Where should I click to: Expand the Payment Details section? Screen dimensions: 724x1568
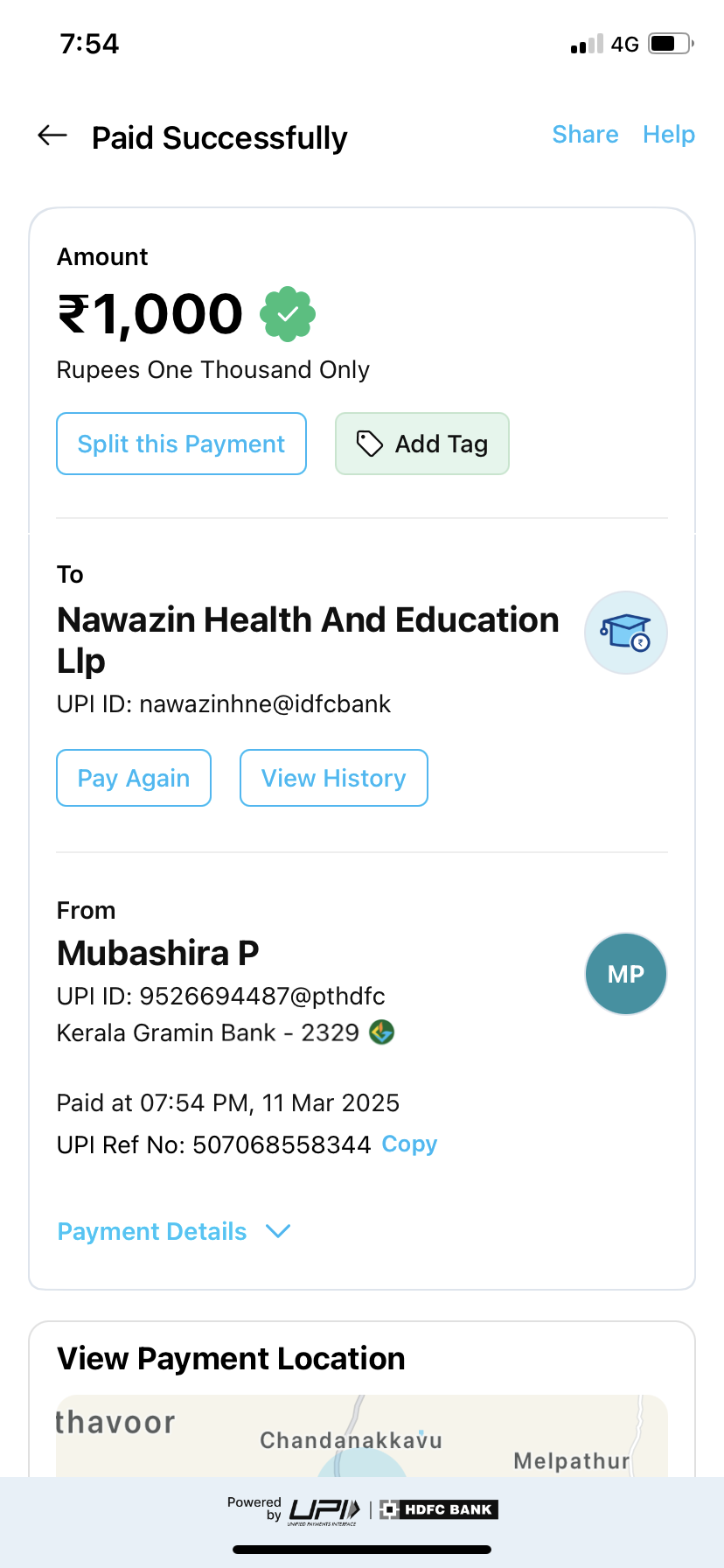[152, 1231]
